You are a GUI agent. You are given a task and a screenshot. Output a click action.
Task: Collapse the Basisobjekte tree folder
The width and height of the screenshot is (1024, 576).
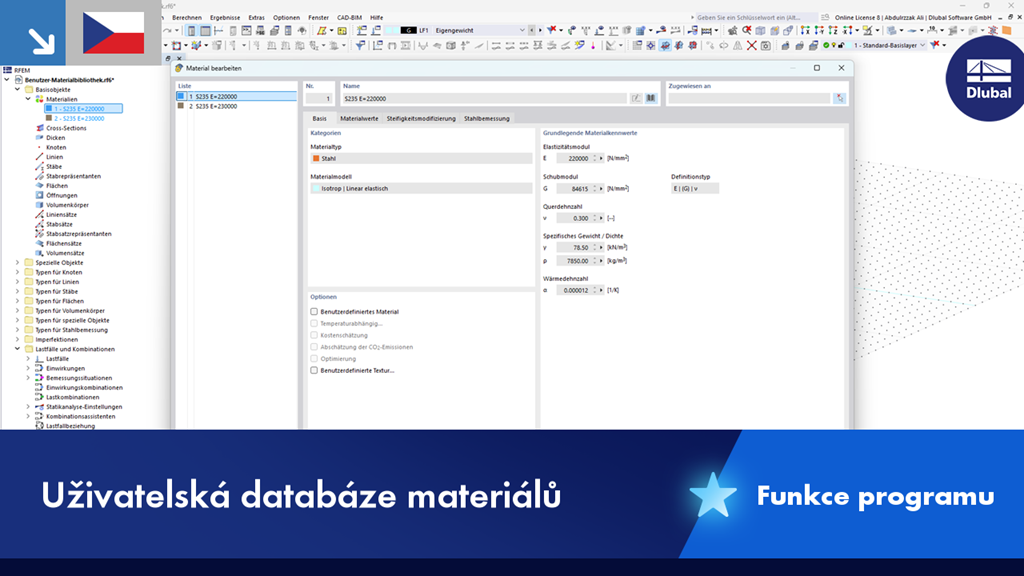(x=18, y=89)
